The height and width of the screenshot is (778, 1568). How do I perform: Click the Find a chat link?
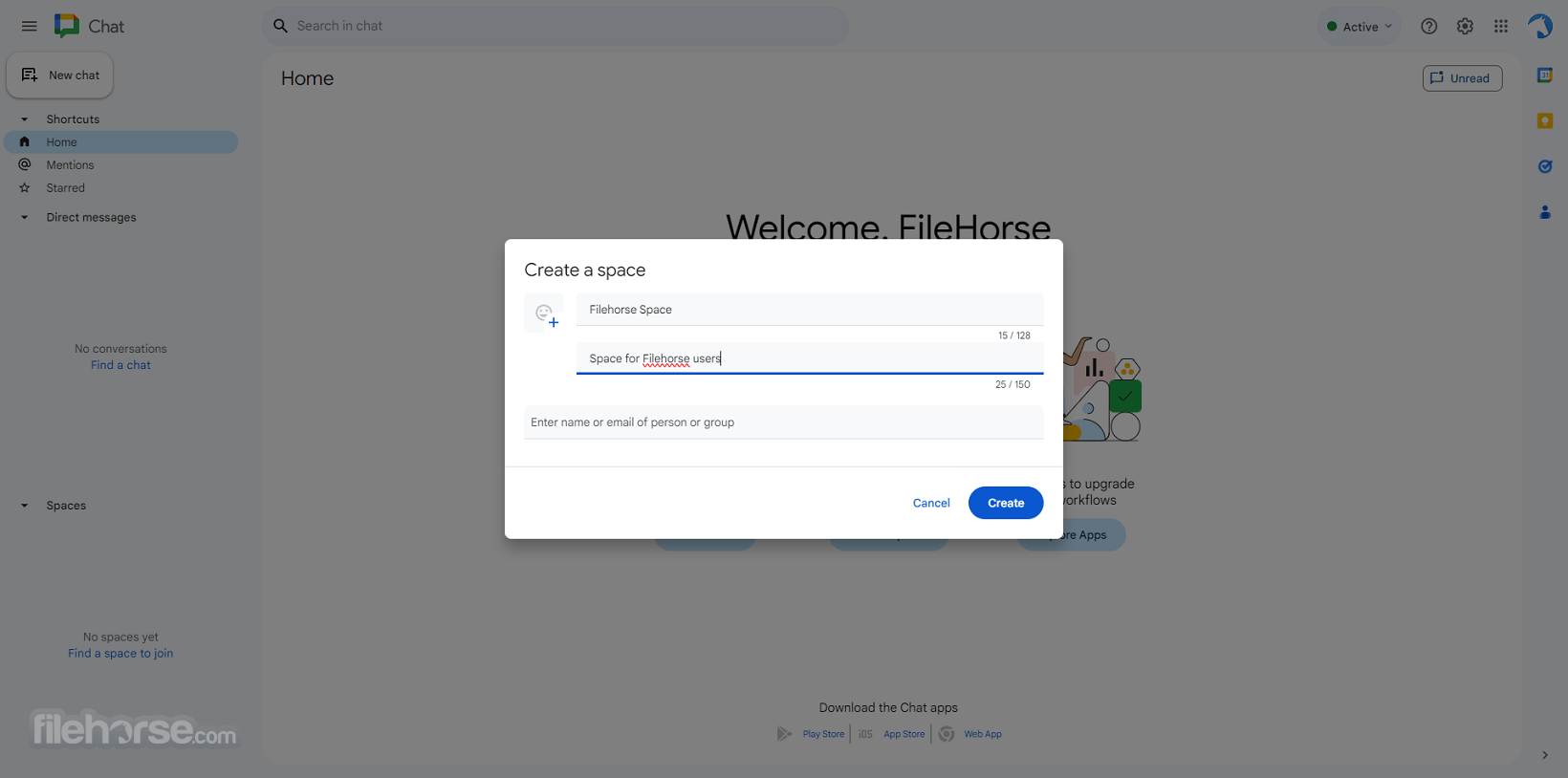coord(120,365)
